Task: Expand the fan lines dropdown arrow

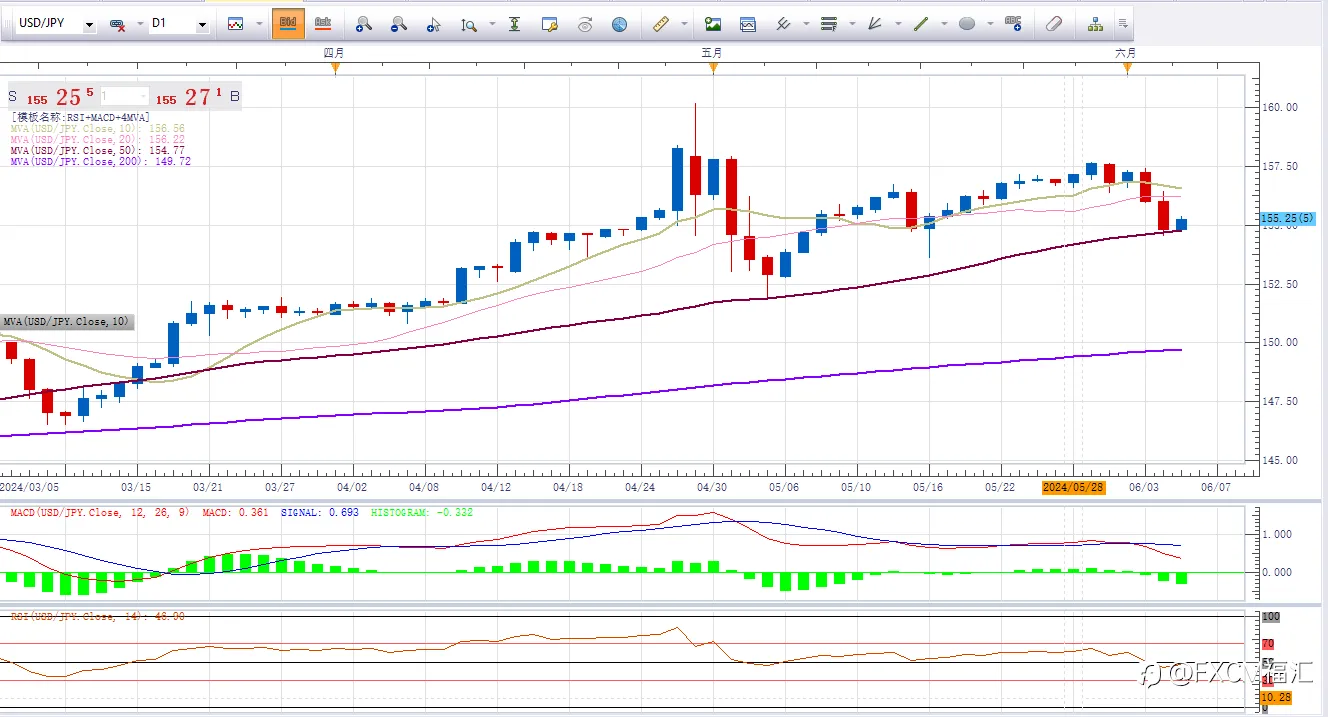Action: click(898, 24)
